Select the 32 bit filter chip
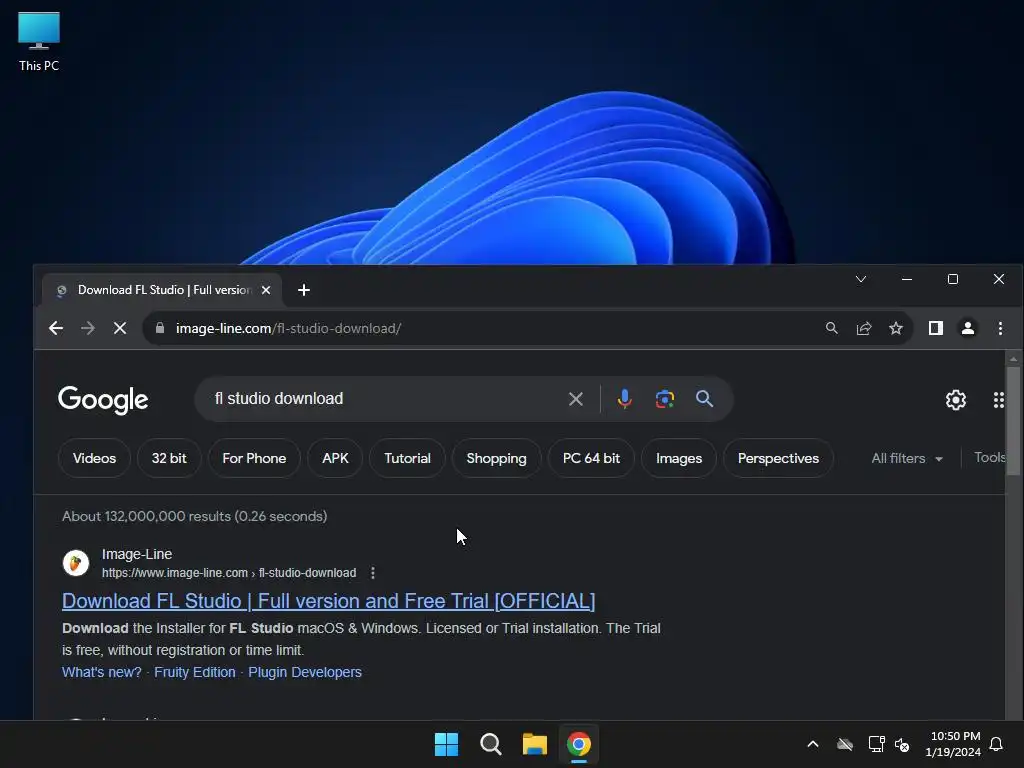1024x768 pixels. (169, 458)
